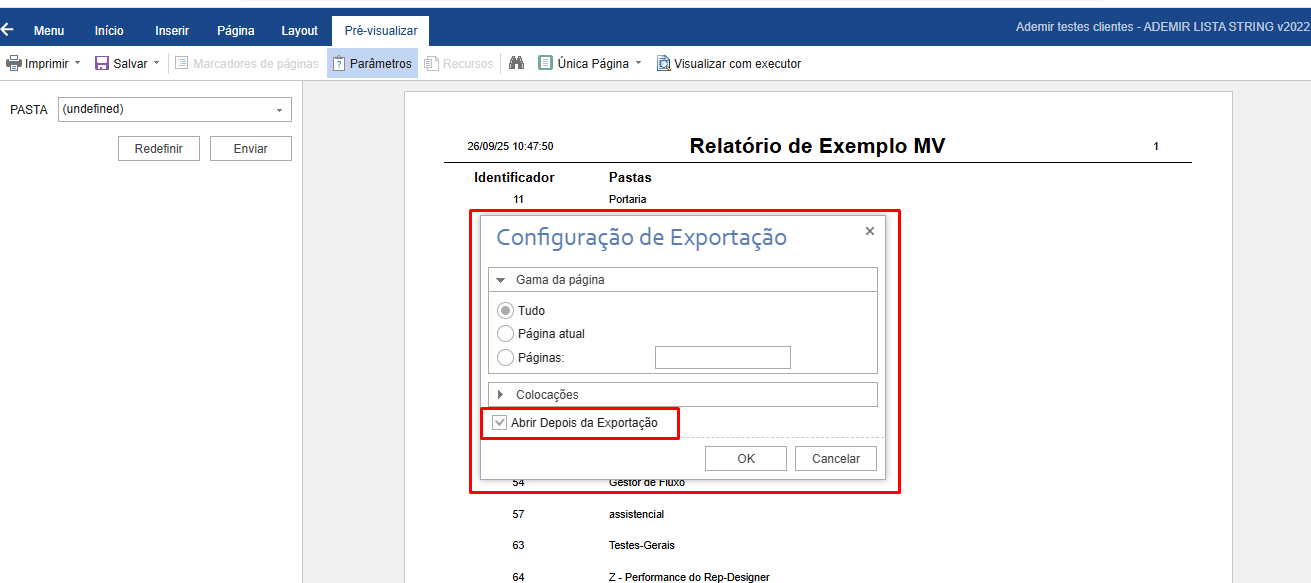Click the Salvar floppy disk icon
Viewport: 1311px width, 583px height.
click(x=102, y=64)
